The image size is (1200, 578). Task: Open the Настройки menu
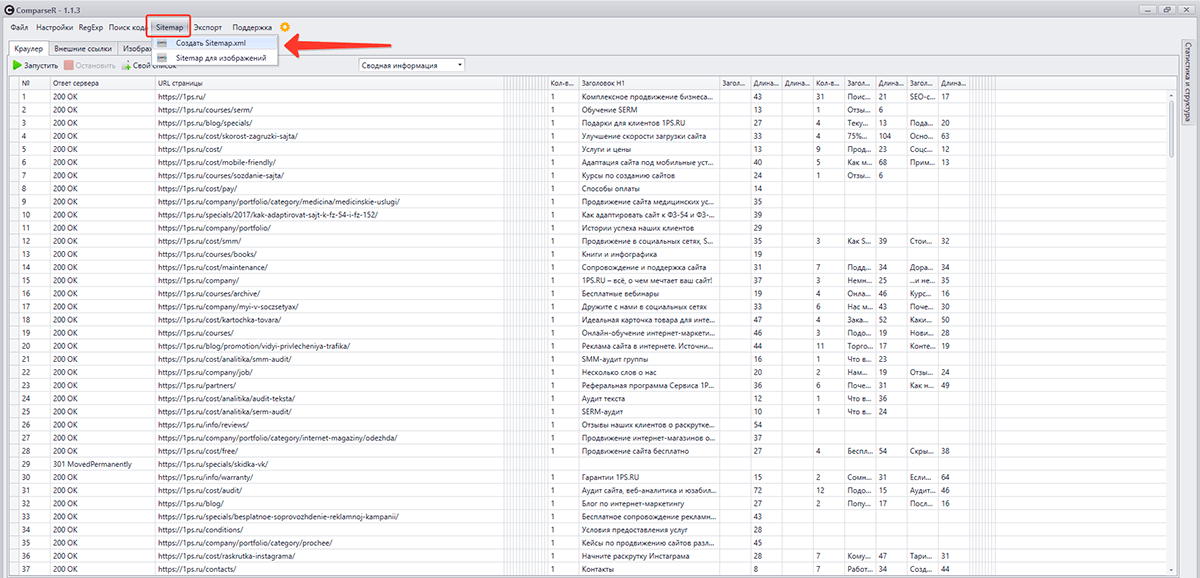click(x=54, y=27)
